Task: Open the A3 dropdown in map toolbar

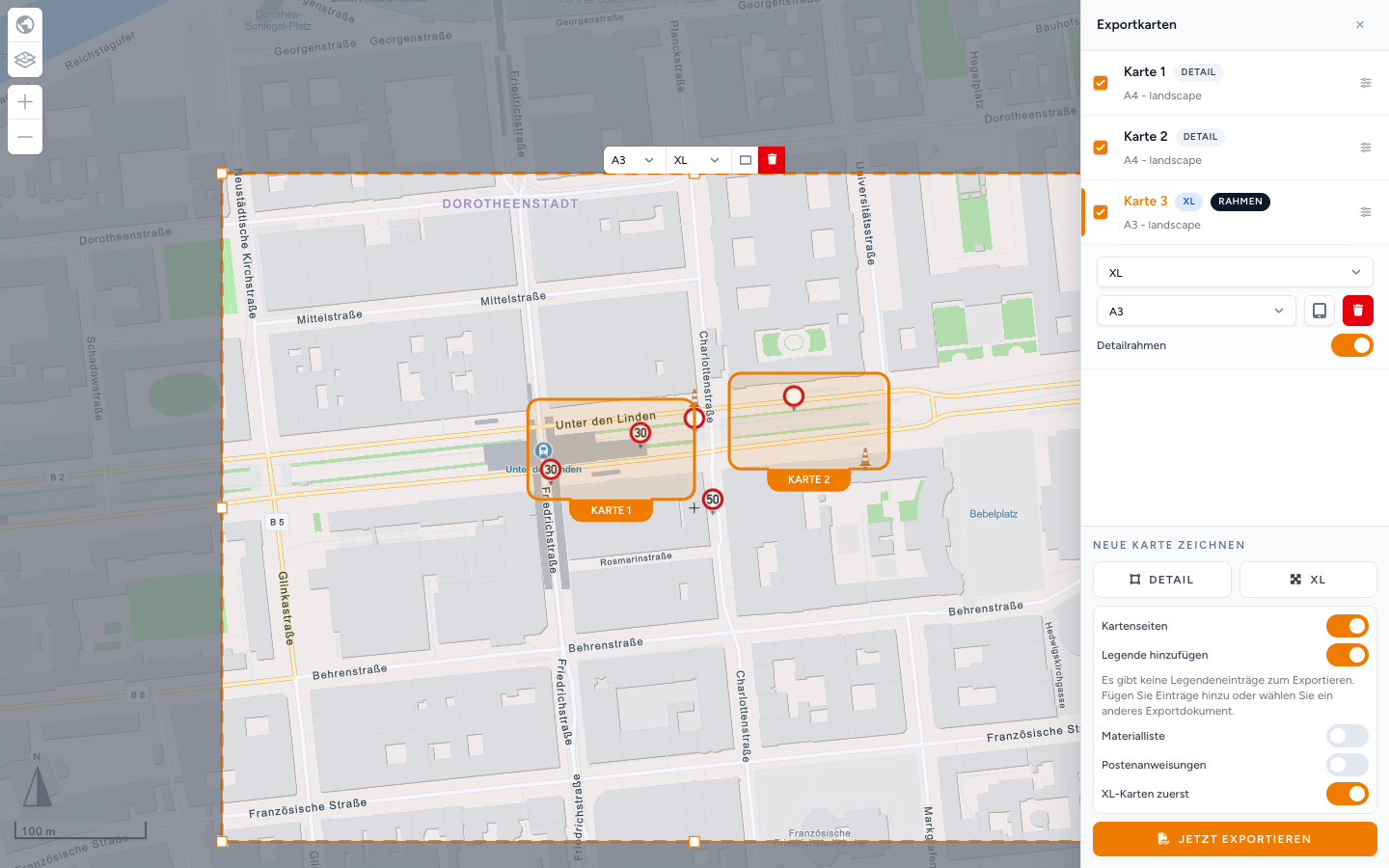Action: click(x=634, y=160)
